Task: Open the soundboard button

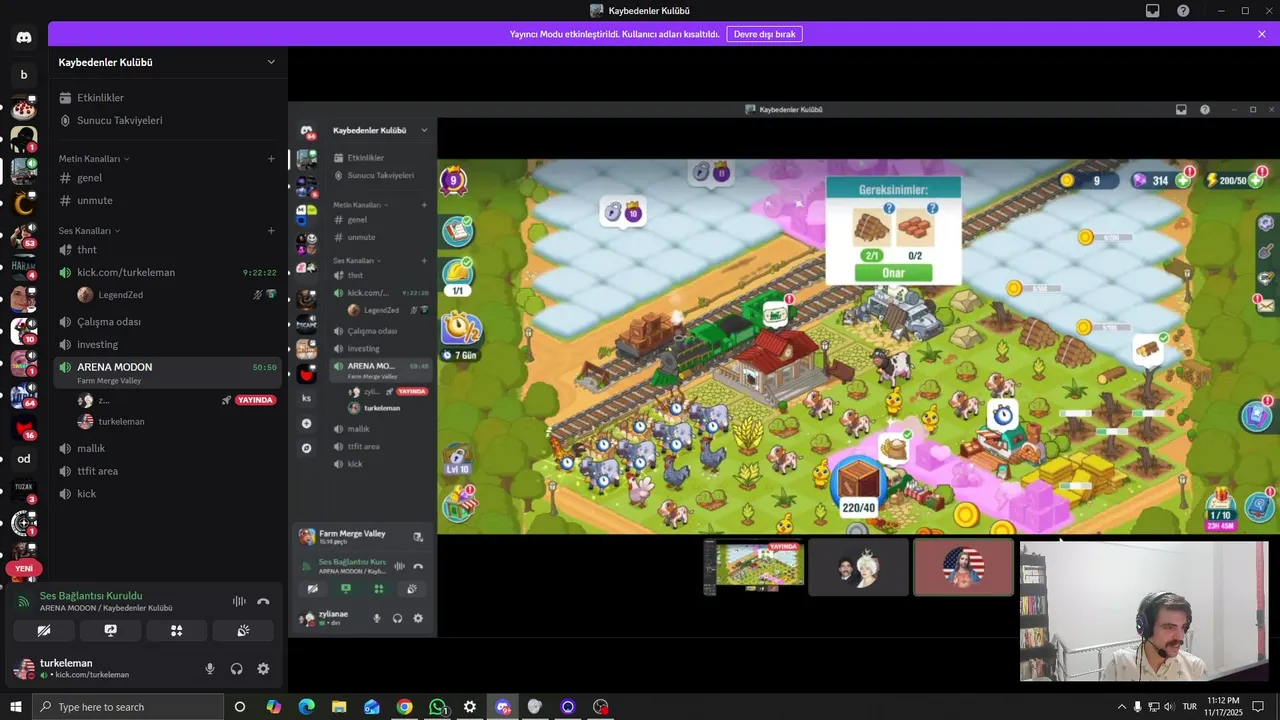Action: pyautogui.click(x=243, y=631)
